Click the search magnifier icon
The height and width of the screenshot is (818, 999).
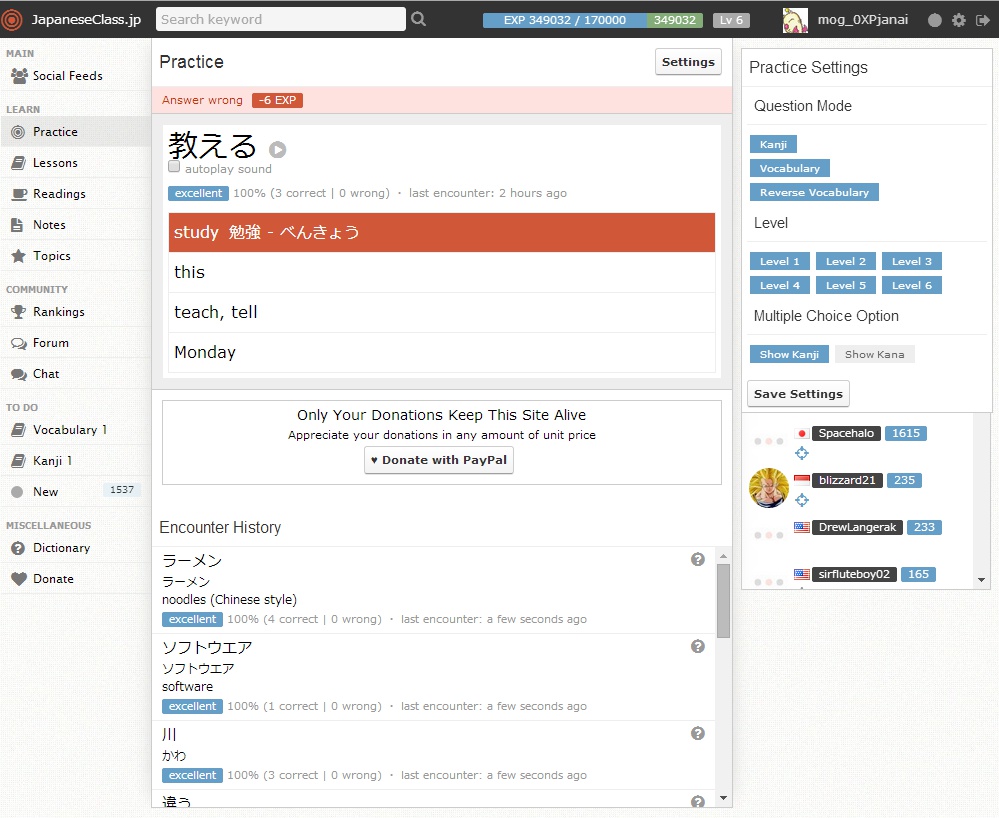[418, 19]
